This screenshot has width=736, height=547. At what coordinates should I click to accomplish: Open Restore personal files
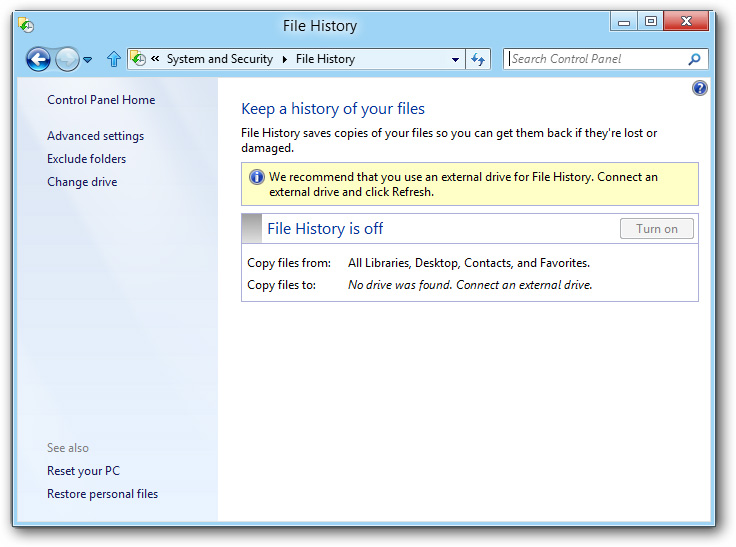click(x=102, y=494)
